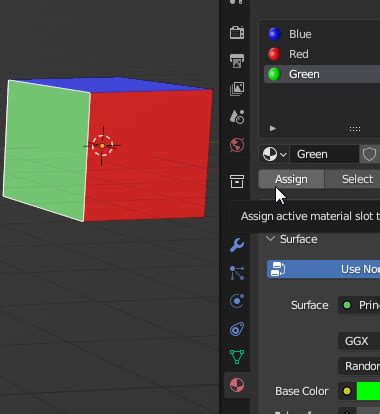Open the Output properties tab
This screenshot has height=414, width=380.
[237, 60]
